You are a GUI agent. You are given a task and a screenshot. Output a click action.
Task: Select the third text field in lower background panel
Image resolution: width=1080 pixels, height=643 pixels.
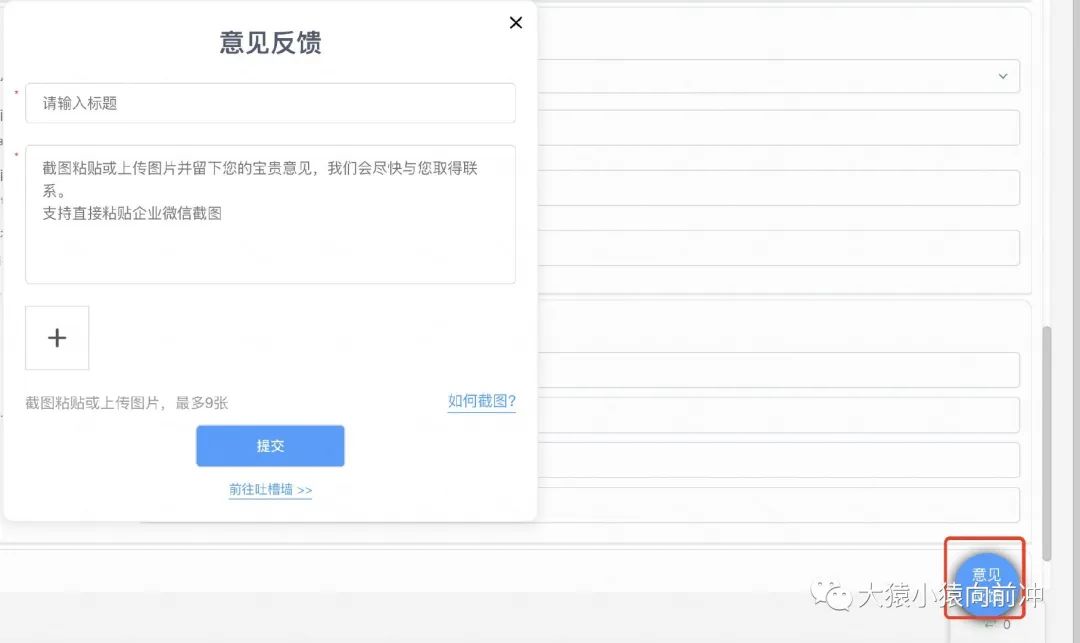pos(778,460)
